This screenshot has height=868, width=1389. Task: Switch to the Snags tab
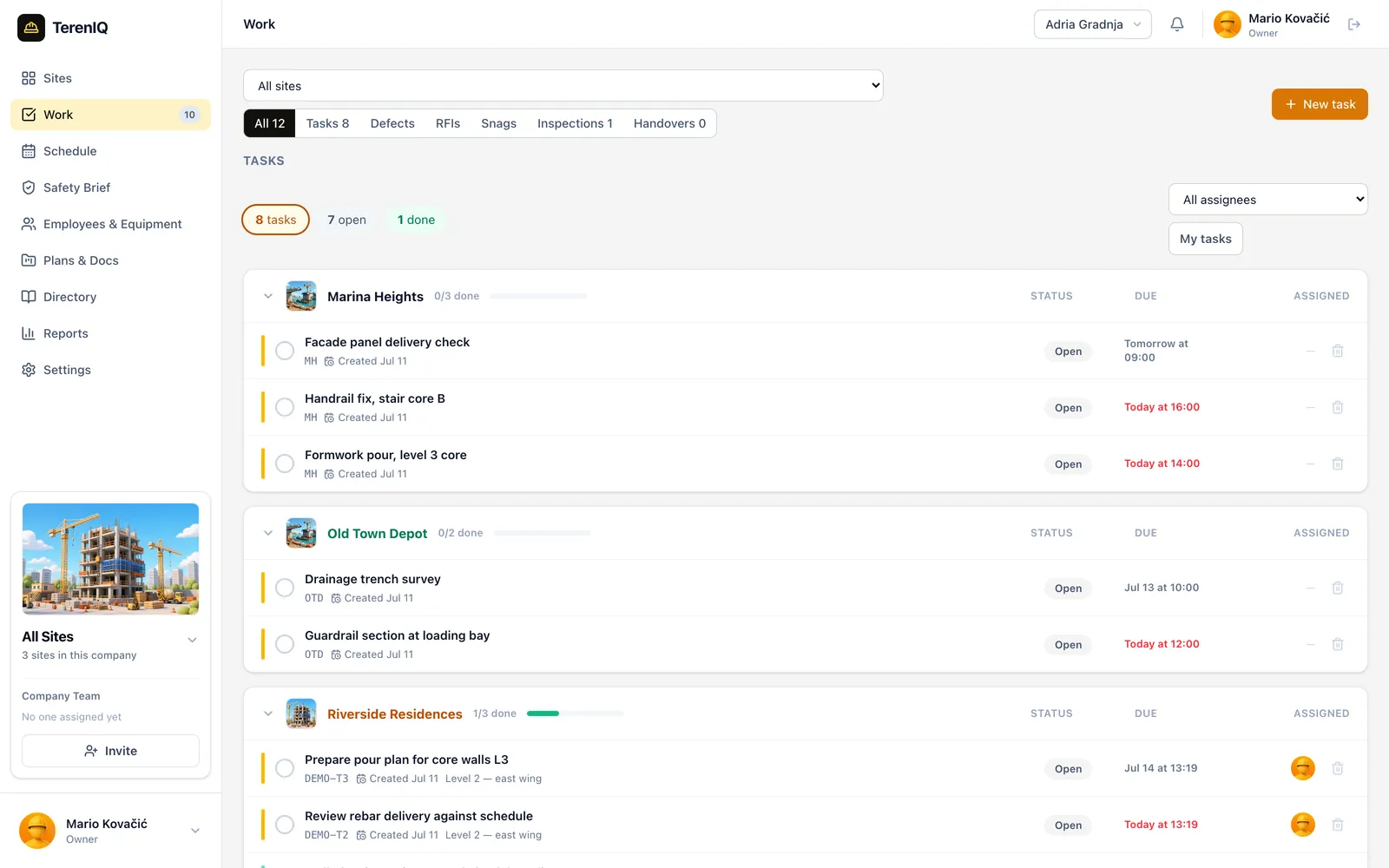tap(498, 123)
